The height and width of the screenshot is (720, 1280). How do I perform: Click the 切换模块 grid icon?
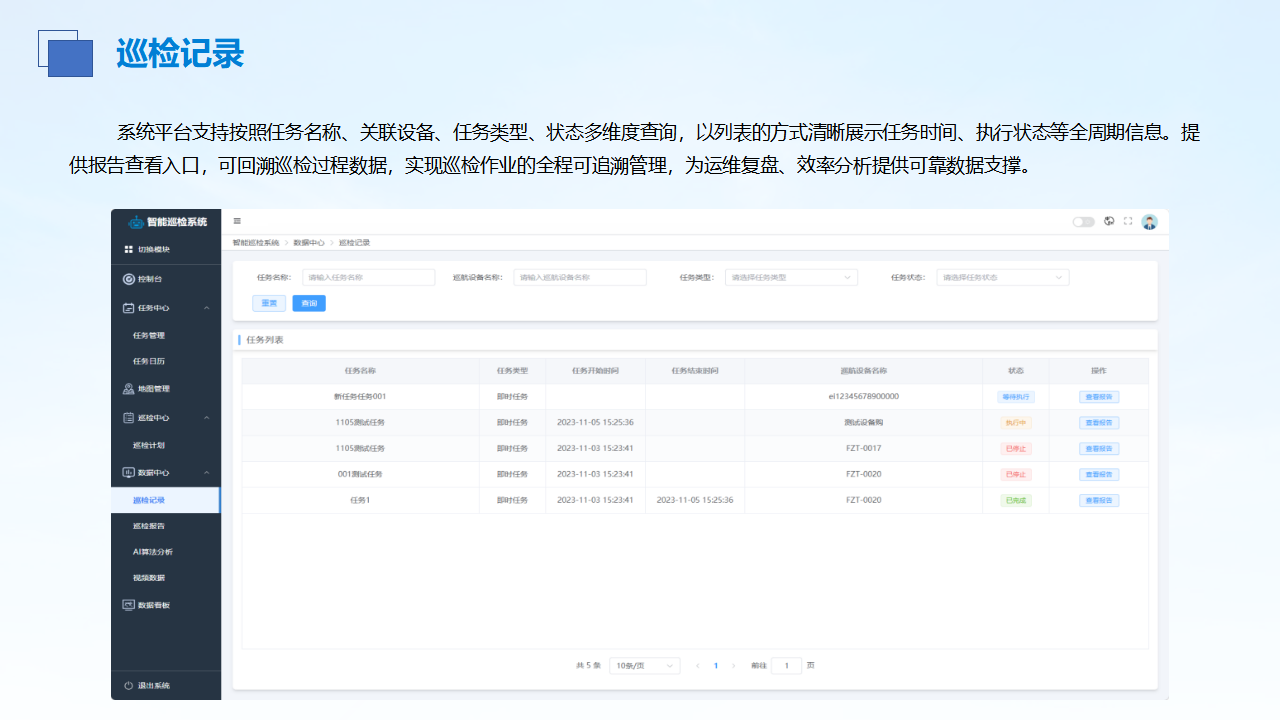tap(128, 249)
